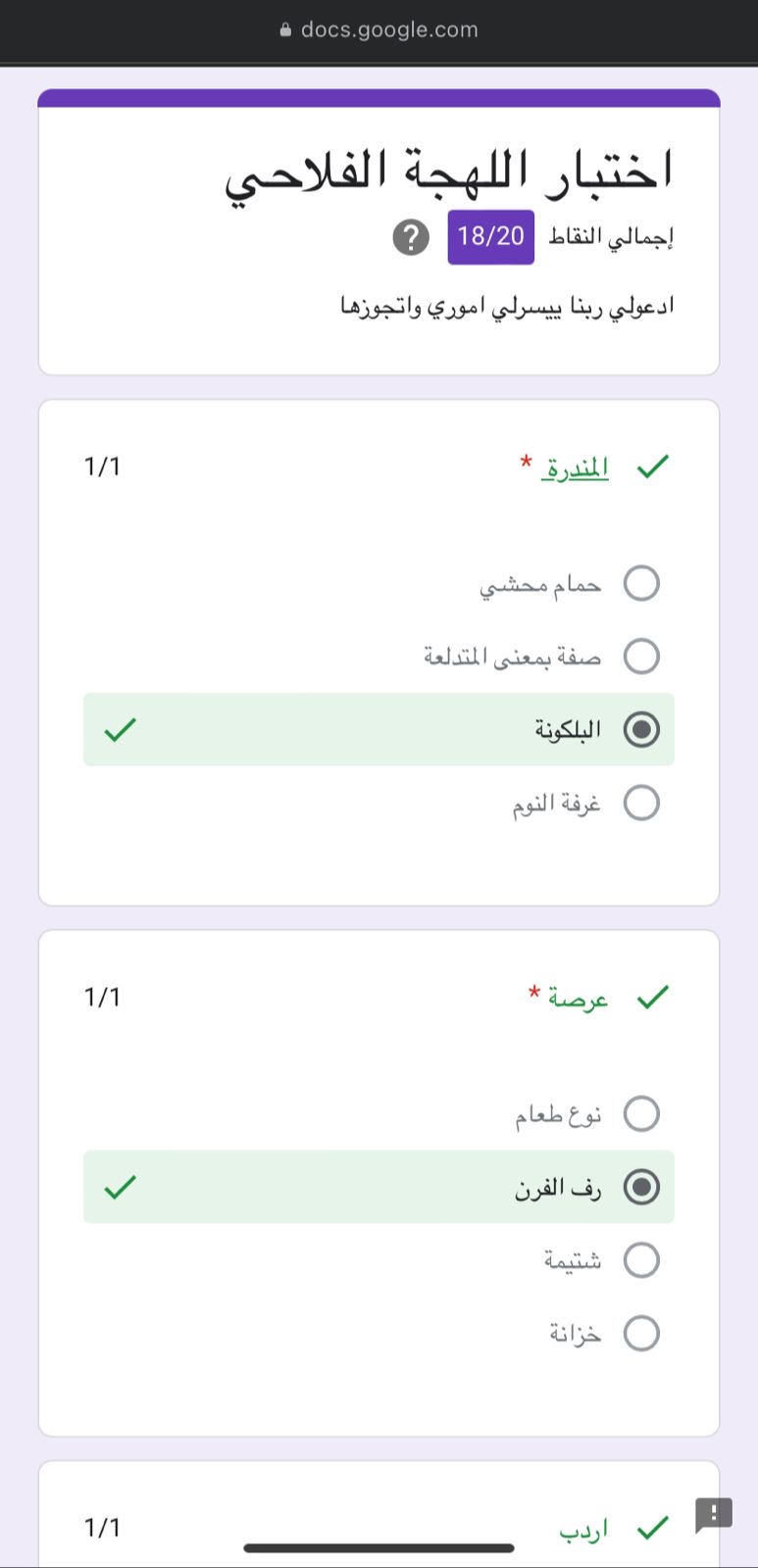The image size is (758, 1568).
Task: Click the feedback report icon
Action: pyautogui.click(x=714, y=1514)
